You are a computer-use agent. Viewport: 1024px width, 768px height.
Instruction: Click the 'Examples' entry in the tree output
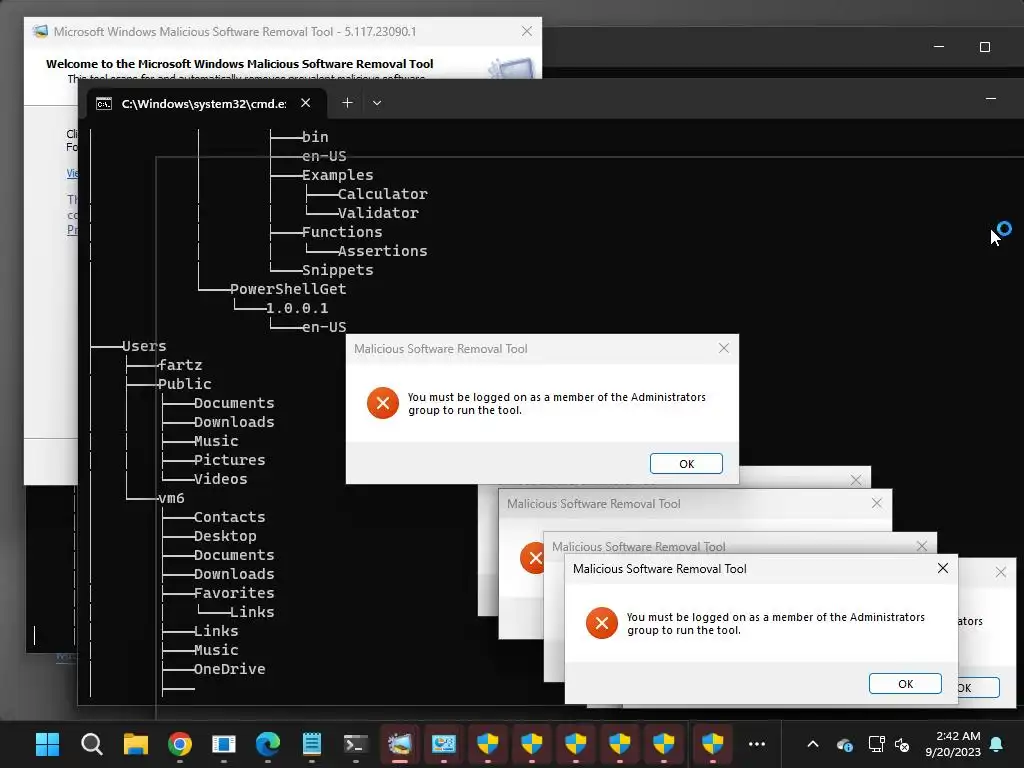338,175
